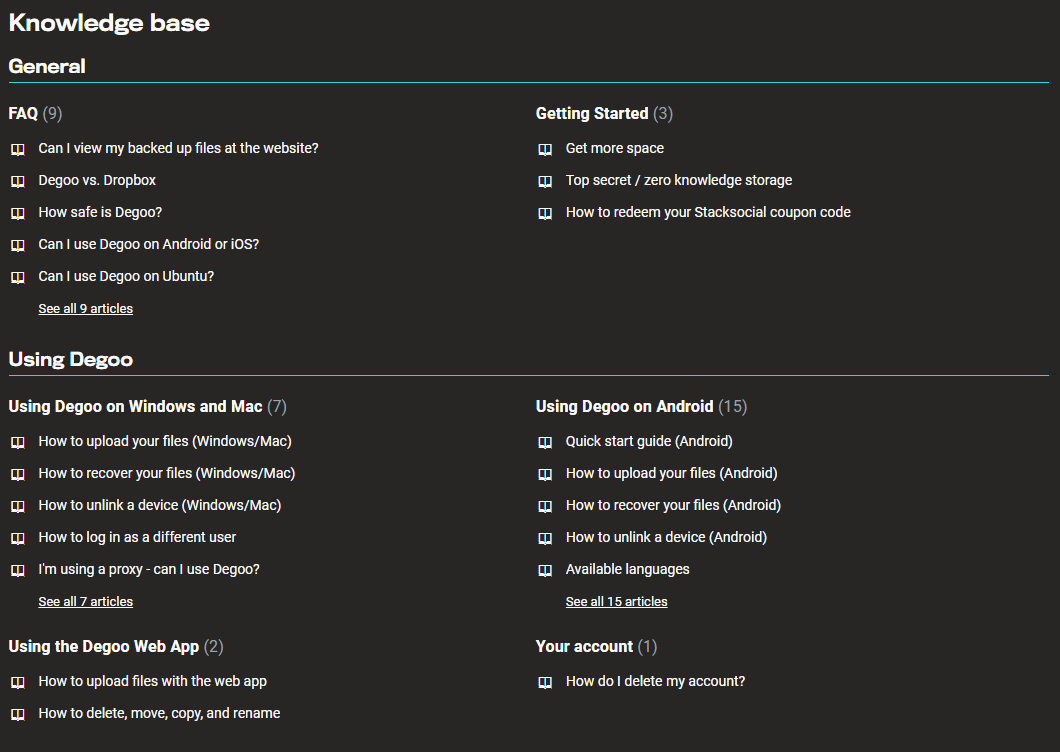The width and height of the screenshot is (1060, 752).
Task: Open 'See all 9 articles' link
Action: pyautogui.click(x=86, y=308)
